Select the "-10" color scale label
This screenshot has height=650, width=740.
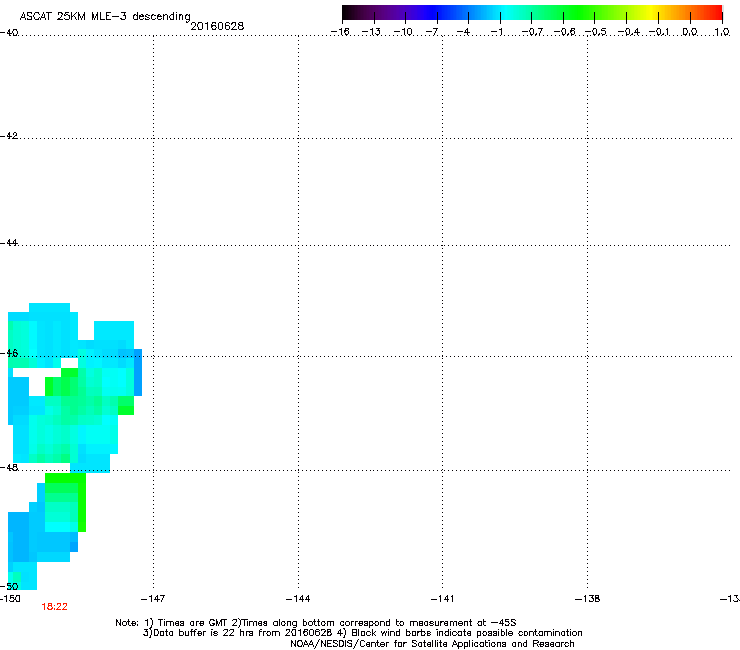coord(403,32)
